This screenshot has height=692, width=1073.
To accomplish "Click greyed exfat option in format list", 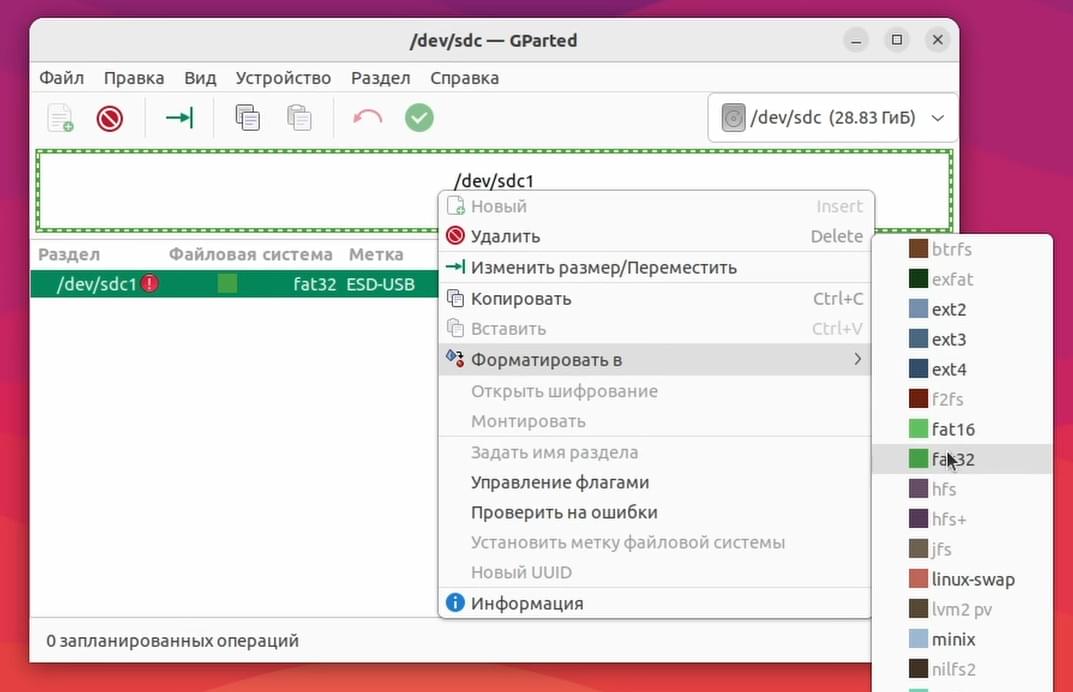I will pos(962,279).
